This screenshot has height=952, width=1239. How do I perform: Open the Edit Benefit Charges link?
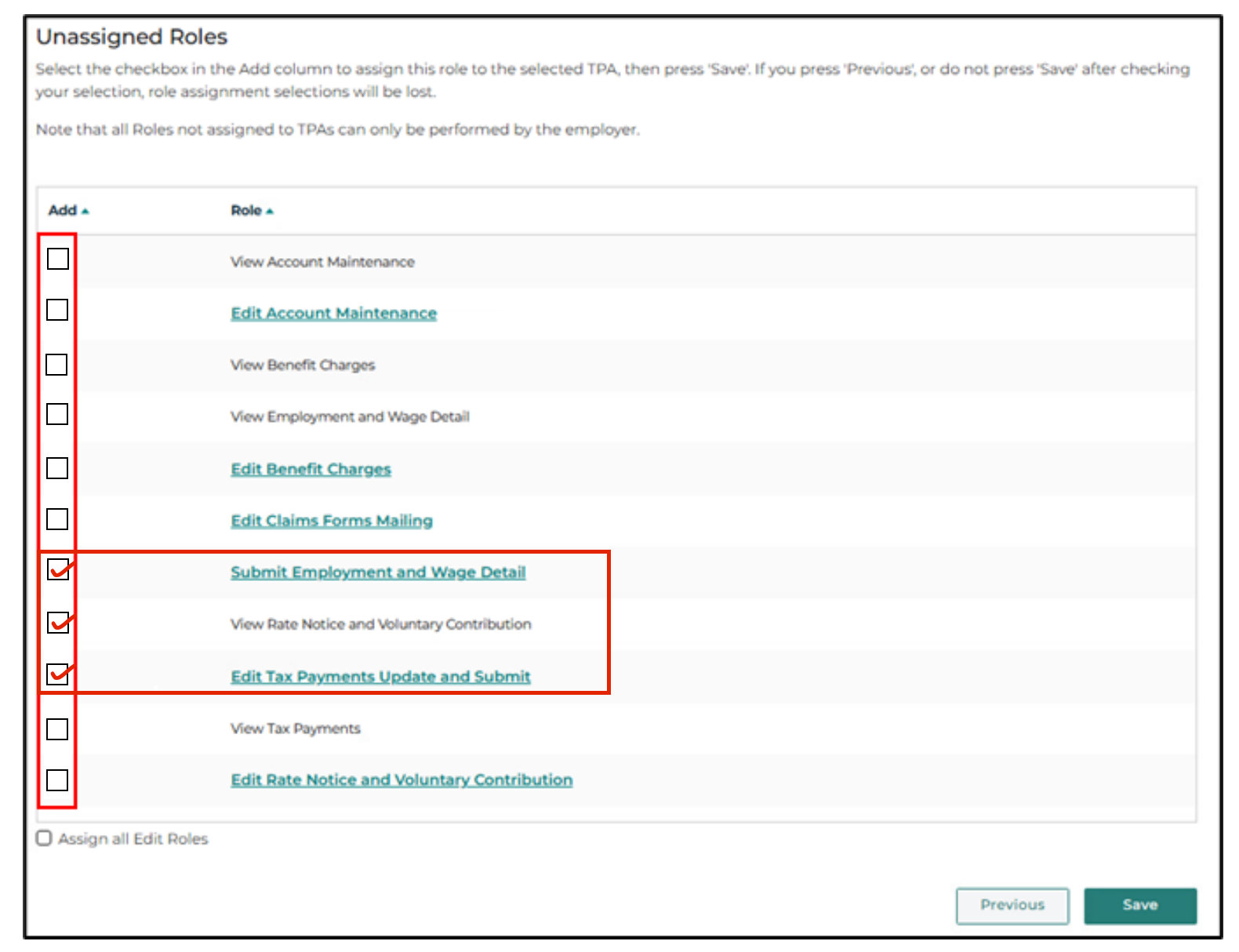[x=311, y=469]
